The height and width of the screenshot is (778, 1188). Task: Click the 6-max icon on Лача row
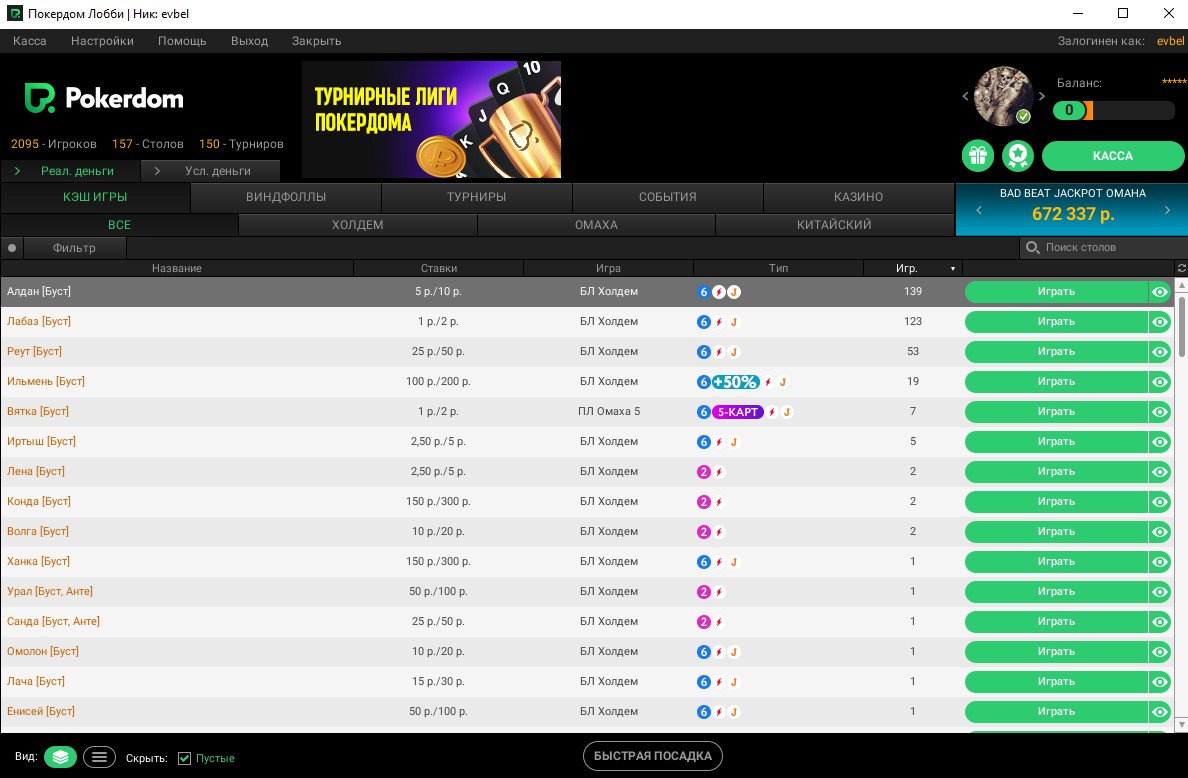point(703,682)
